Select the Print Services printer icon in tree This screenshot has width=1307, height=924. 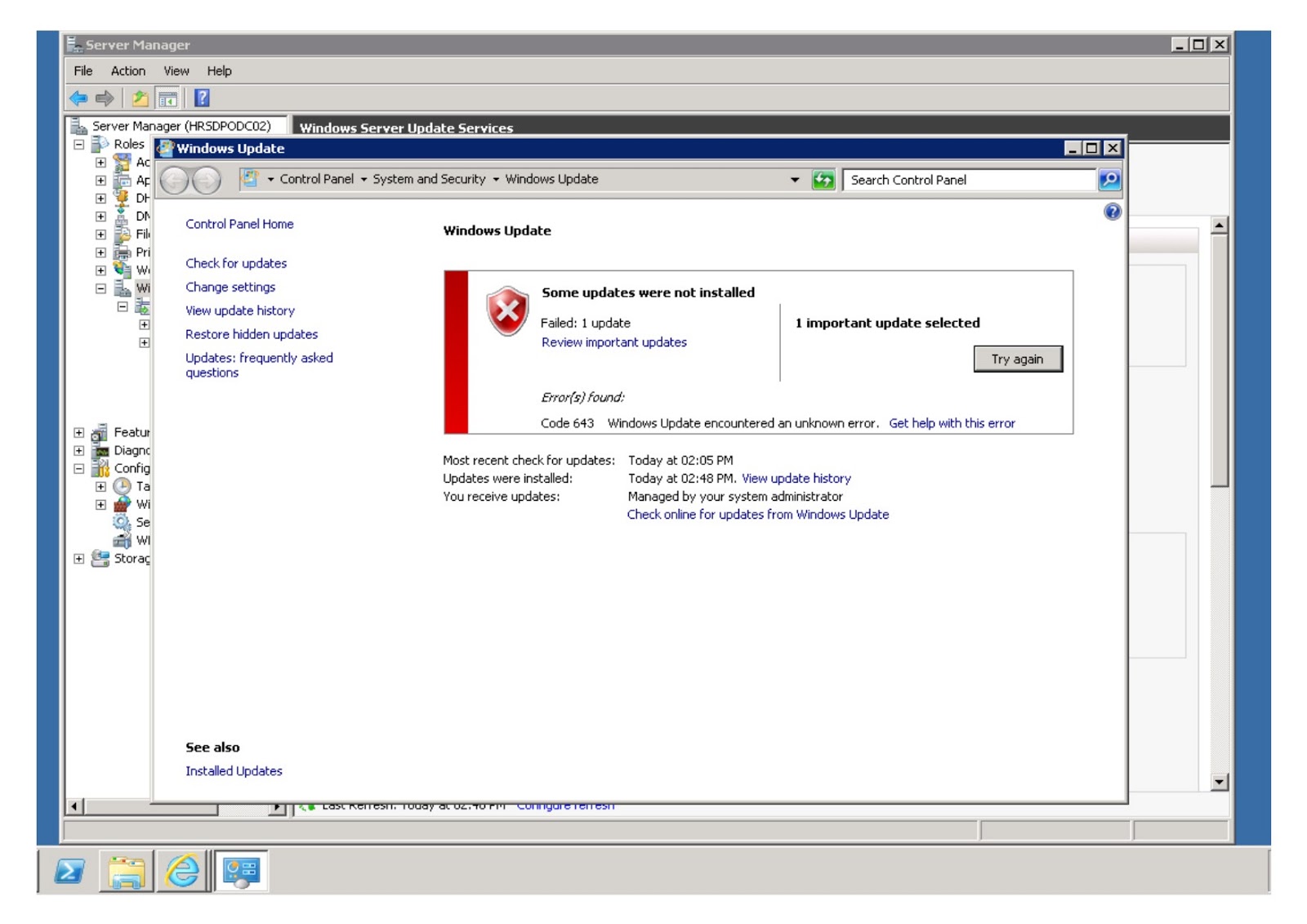pyautogui.click(x=122, y=252)
